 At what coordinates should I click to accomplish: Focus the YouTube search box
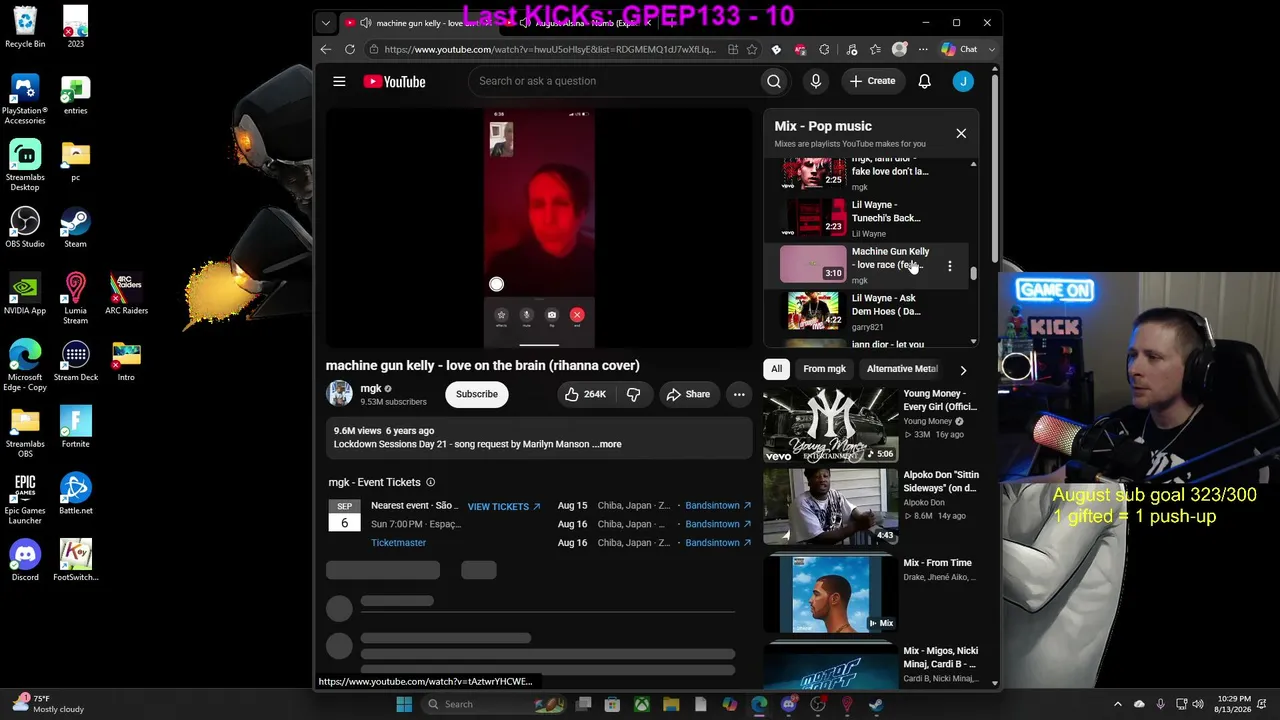point(615,81)
